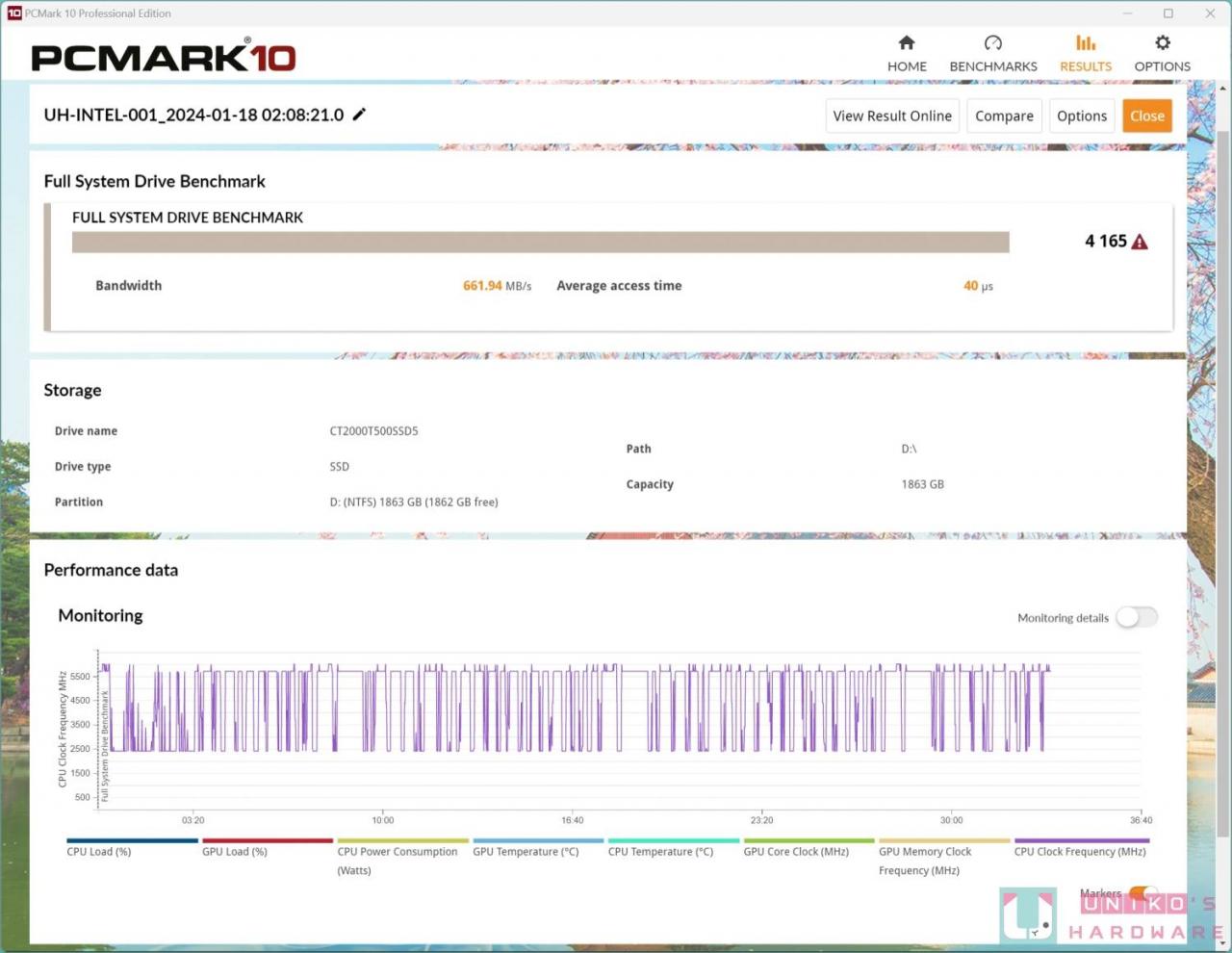
Task: Click the PCMark 10 logo
Action: click(x=164, y=56)
